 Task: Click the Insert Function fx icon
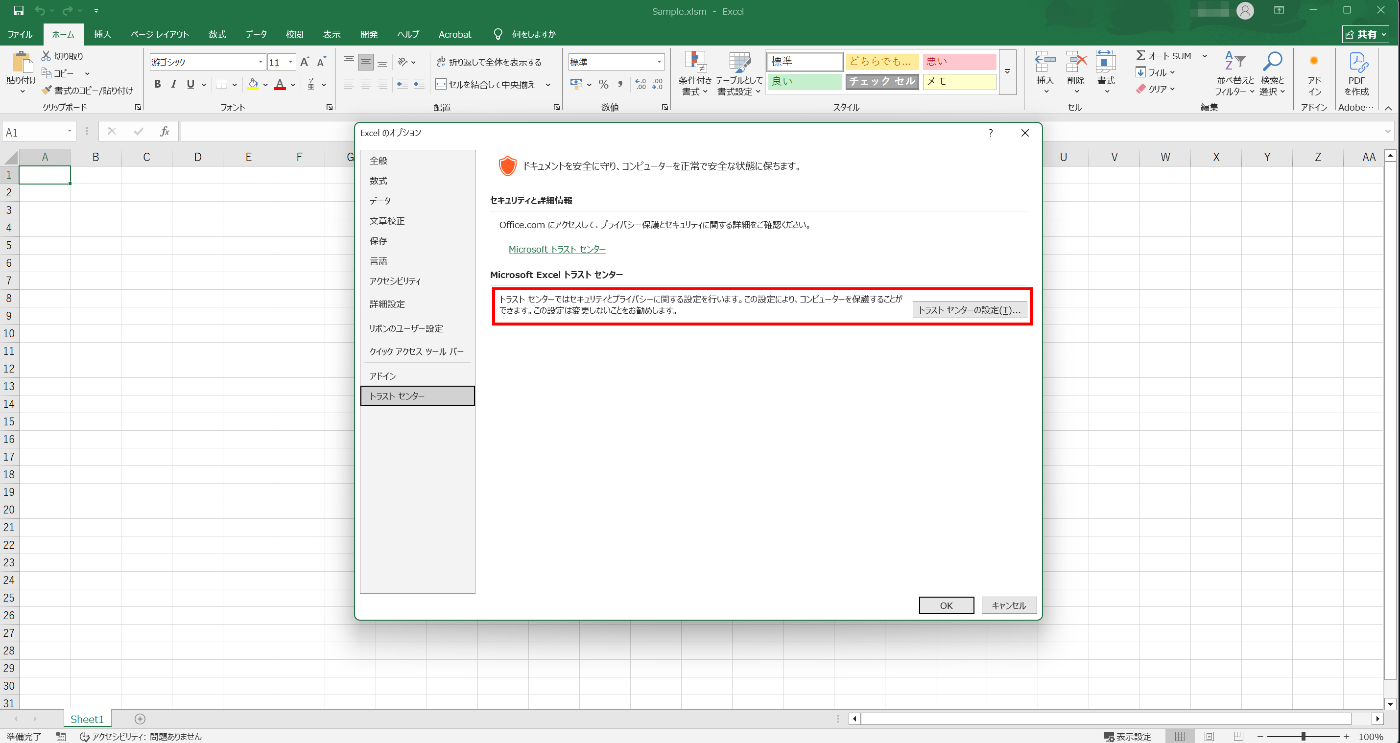(165, 131)
